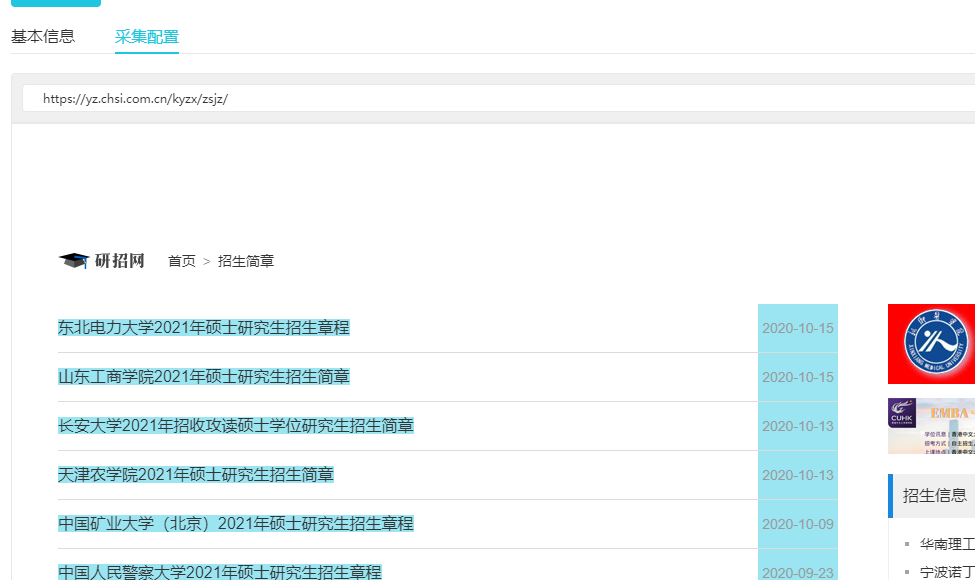Select the 采集配置 tab
Image resolution: width=975 pixels, height=580 pixels.
(x=147, y=37)
